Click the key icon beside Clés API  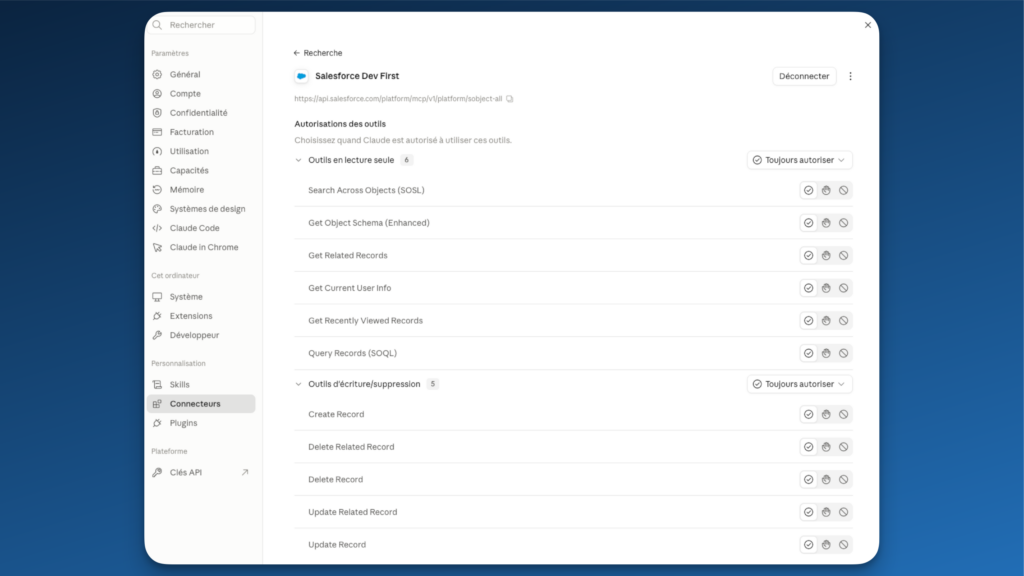click(x=157, y=472)
